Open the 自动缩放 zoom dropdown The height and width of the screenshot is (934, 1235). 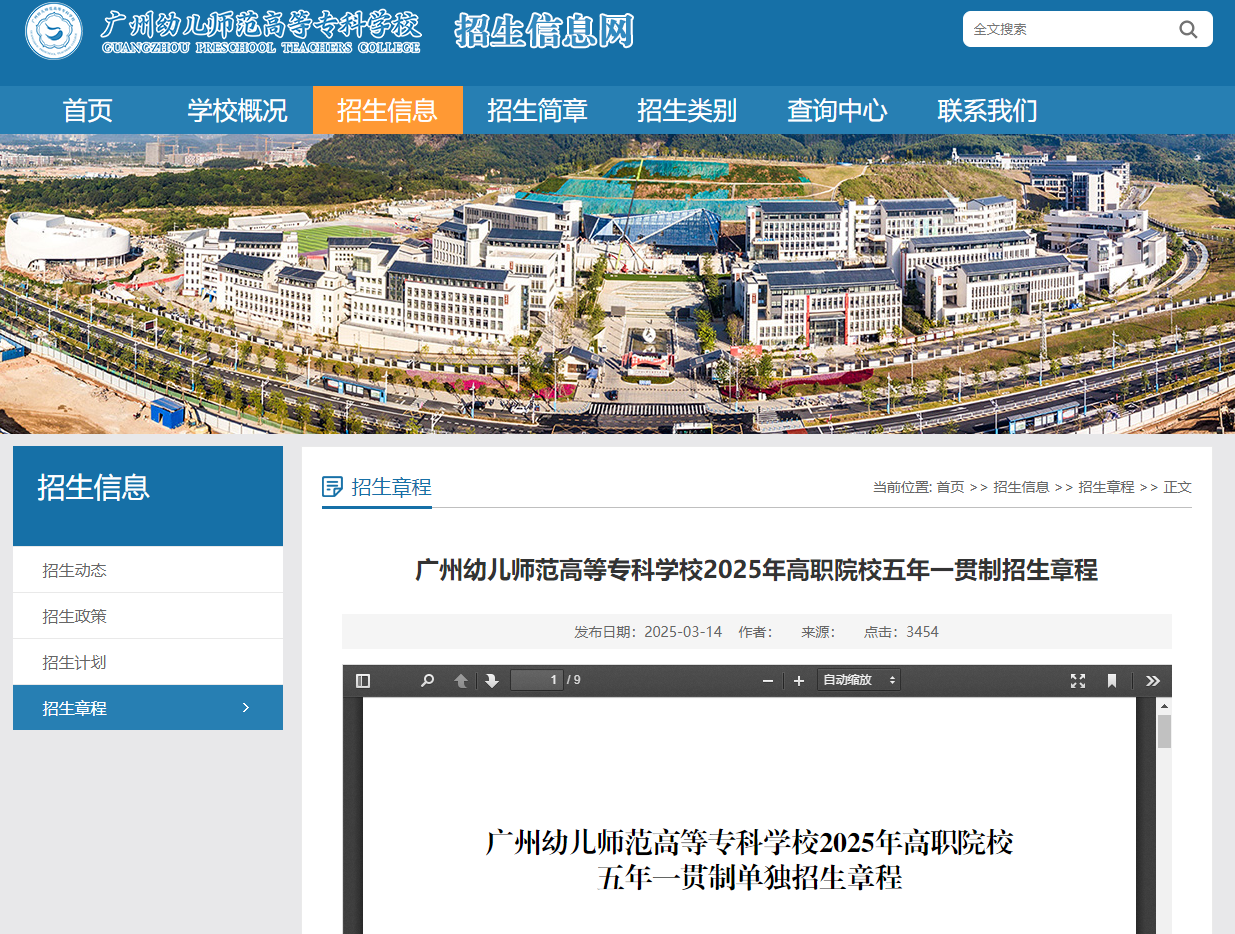857,680
